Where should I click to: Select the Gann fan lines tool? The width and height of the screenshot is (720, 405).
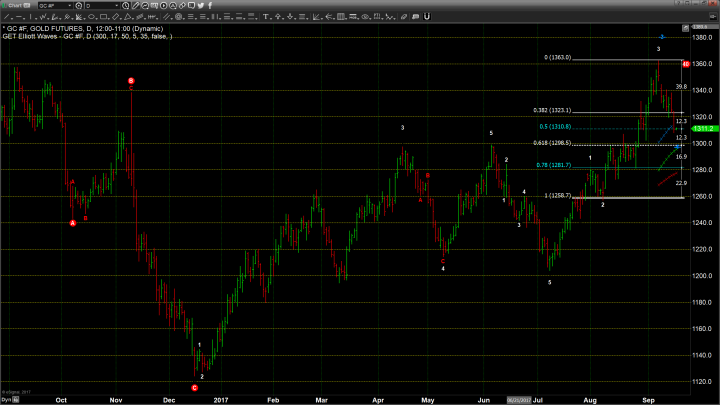pos(79,17)
